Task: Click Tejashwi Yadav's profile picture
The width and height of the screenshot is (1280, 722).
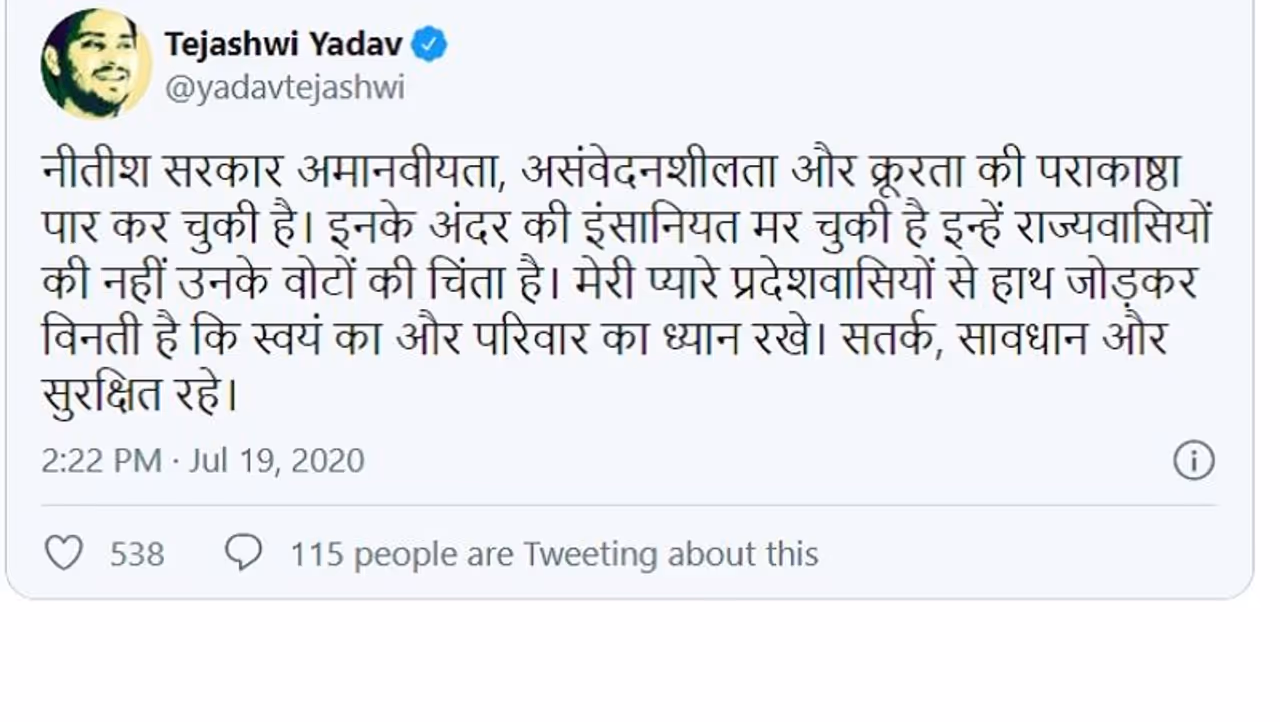Action: coord(96,64)
